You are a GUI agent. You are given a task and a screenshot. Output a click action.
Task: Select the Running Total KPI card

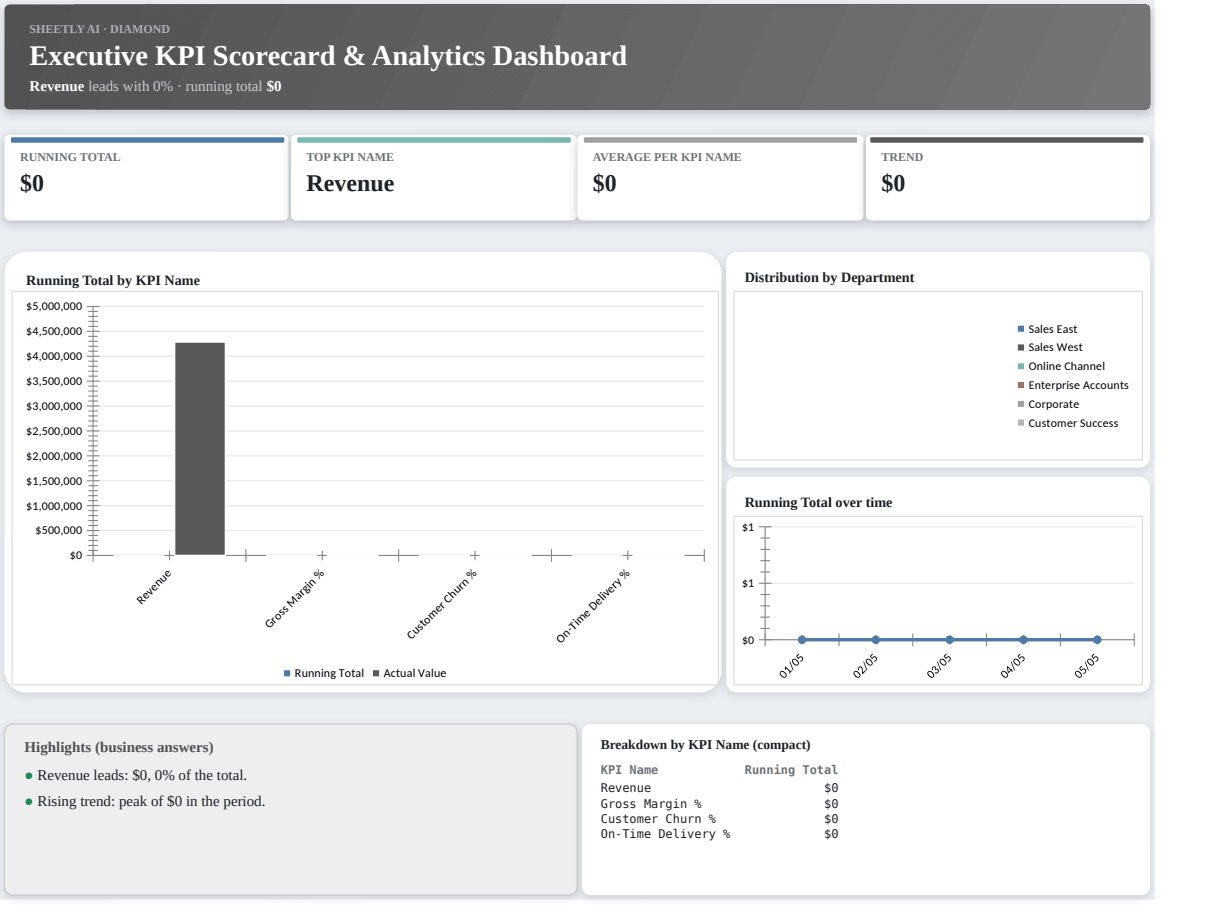[146, 179]
